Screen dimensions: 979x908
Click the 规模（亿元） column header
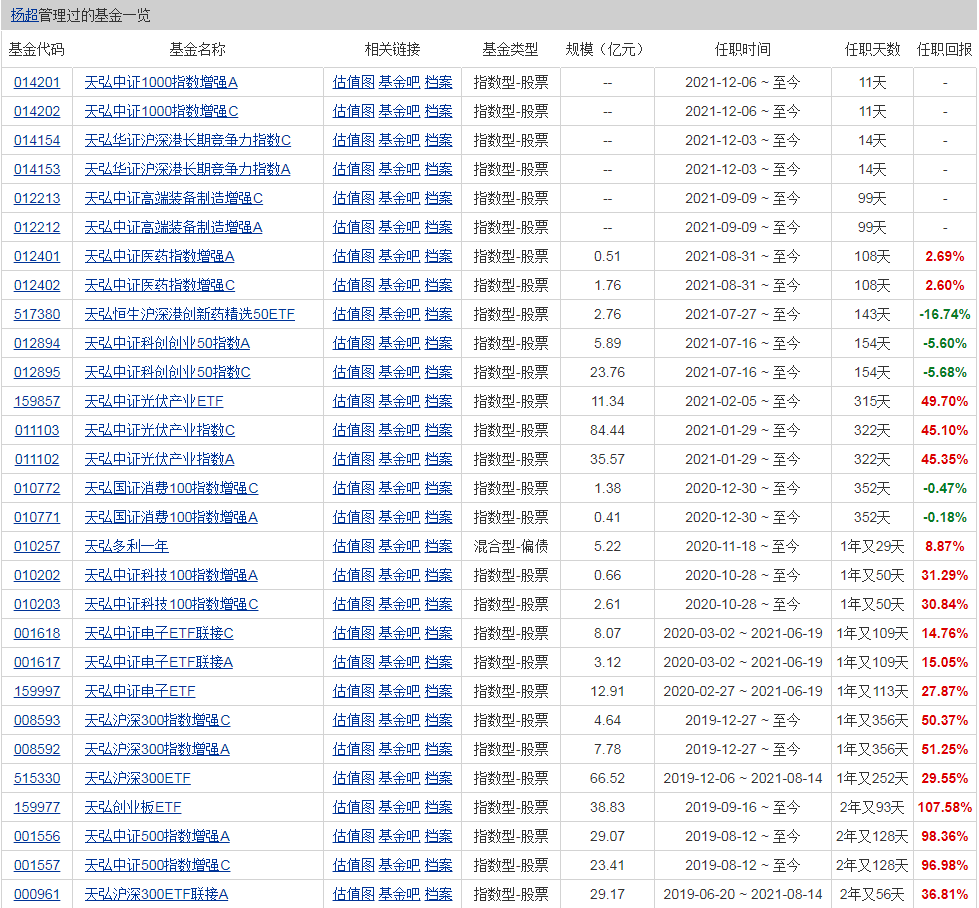(604, 49)
